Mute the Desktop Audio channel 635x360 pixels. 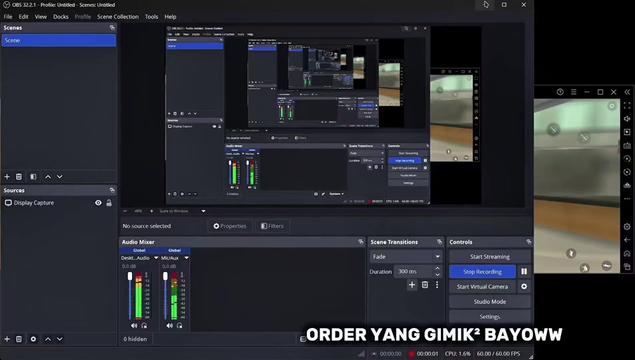point(134,326)
